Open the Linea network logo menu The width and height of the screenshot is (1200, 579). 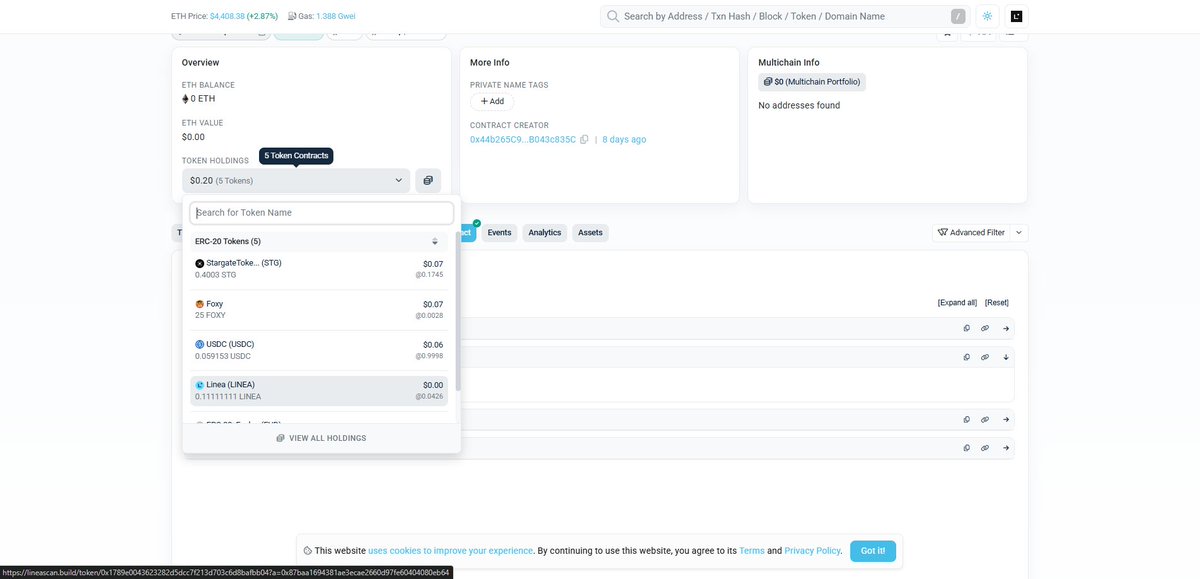[1017, 16]
